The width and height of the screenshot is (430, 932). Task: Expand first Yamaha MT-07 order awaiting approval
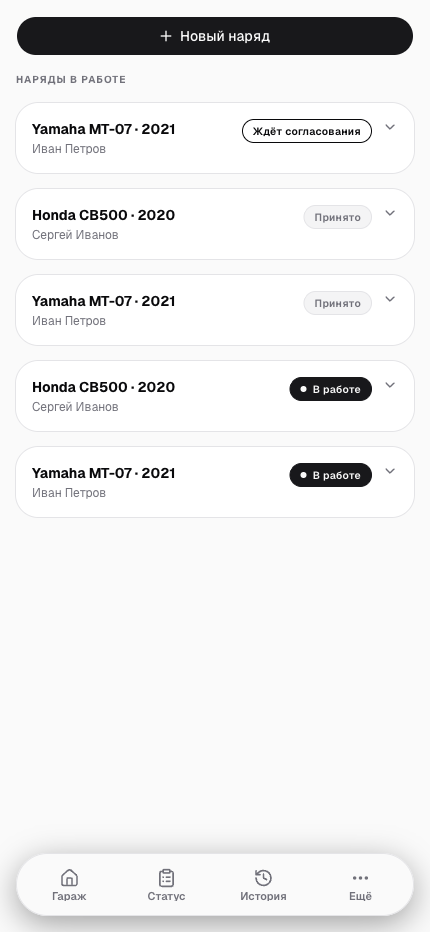click(390, 127)
